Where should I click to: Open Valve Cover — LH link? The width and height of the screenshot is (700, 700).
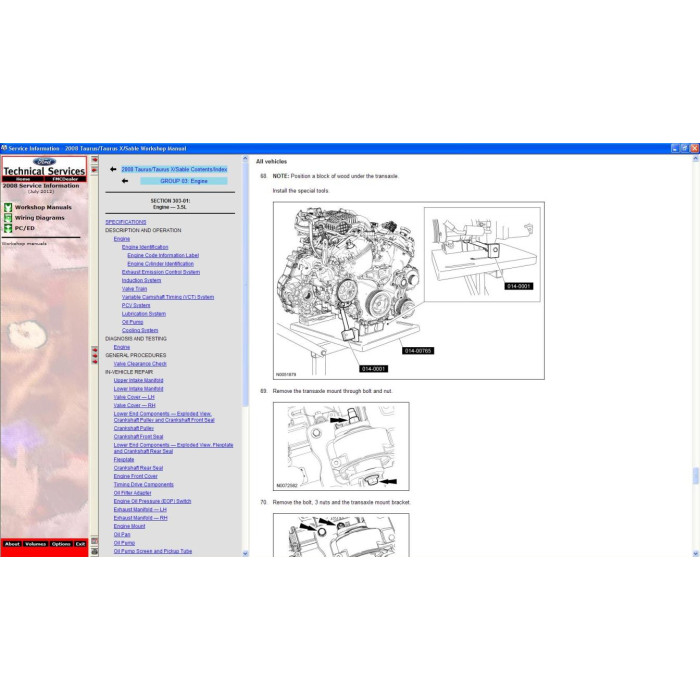pyautogui.click(x=134, y=397)
